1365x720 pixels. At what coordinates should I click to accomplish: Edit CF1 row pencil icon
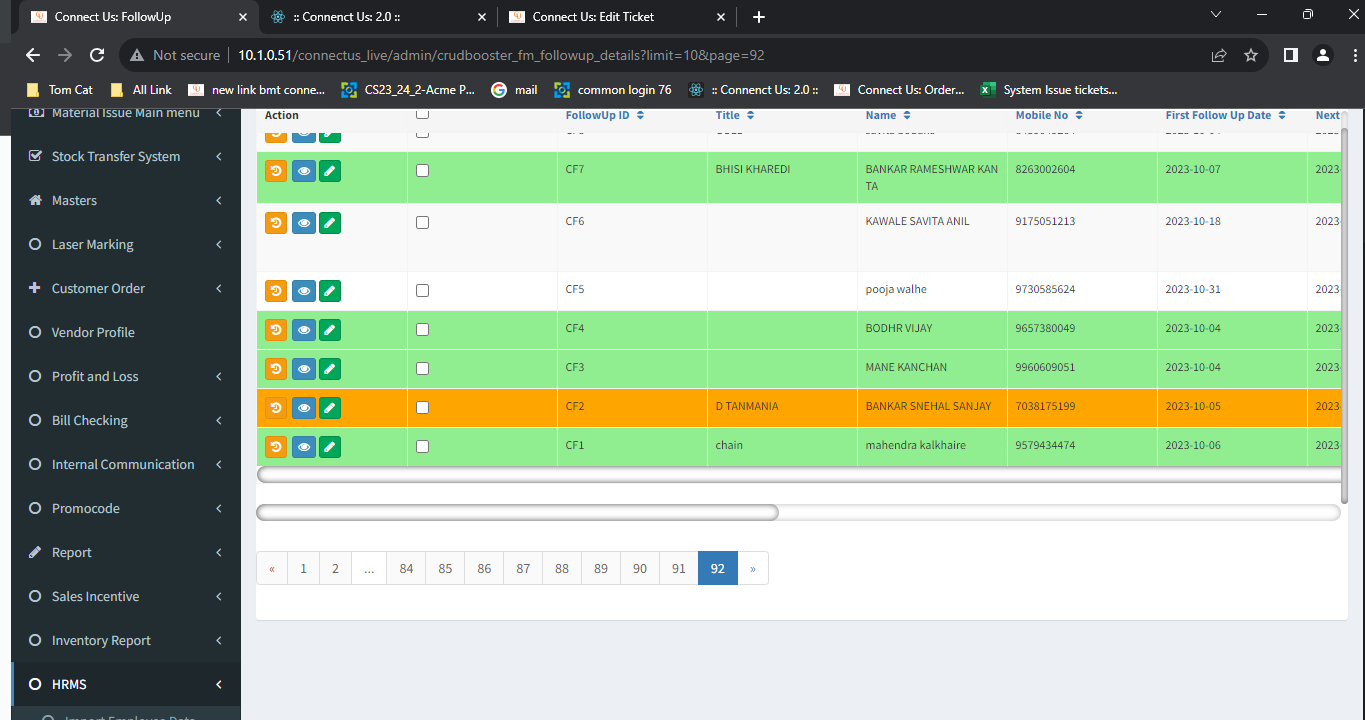330,447
